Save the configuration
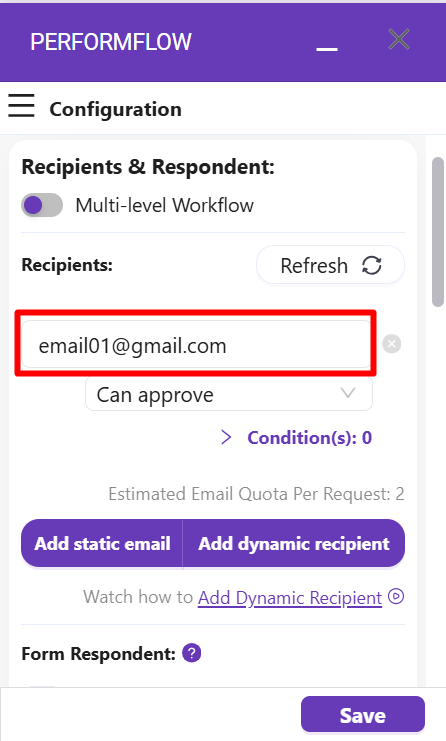 [363, 714]
